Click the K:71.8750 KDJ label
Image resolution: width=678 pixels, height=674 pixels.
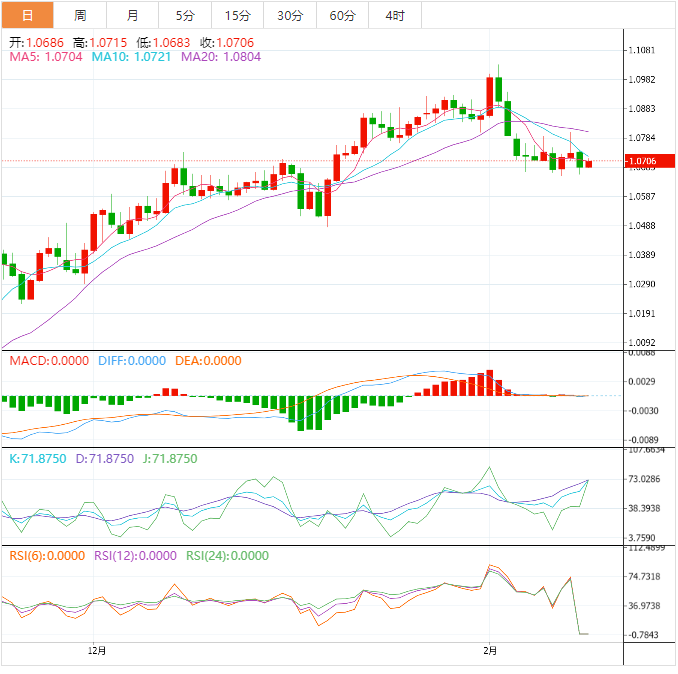37,459
